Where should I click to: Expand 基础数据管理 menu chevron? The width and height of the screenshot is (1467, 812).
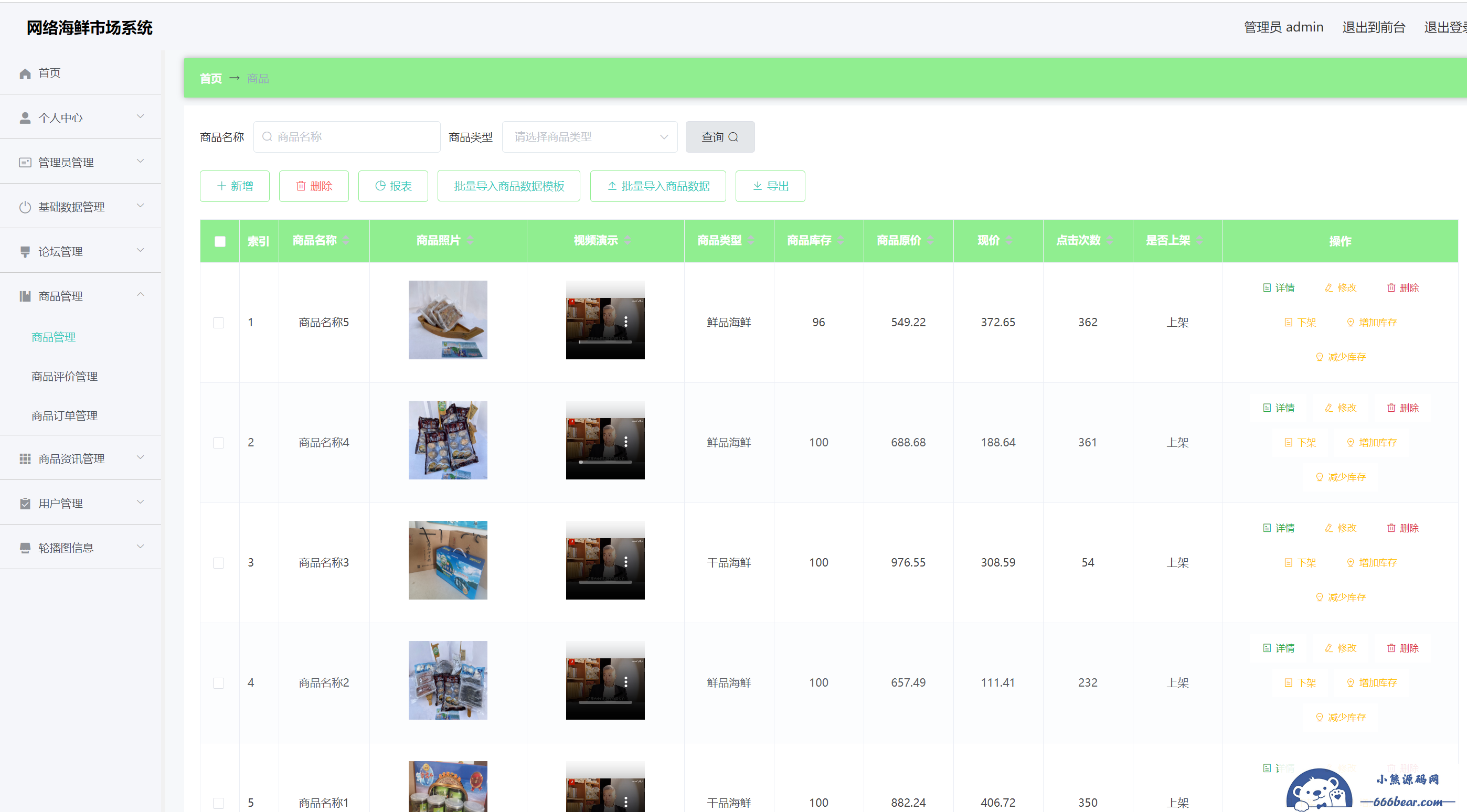point(140,206)
